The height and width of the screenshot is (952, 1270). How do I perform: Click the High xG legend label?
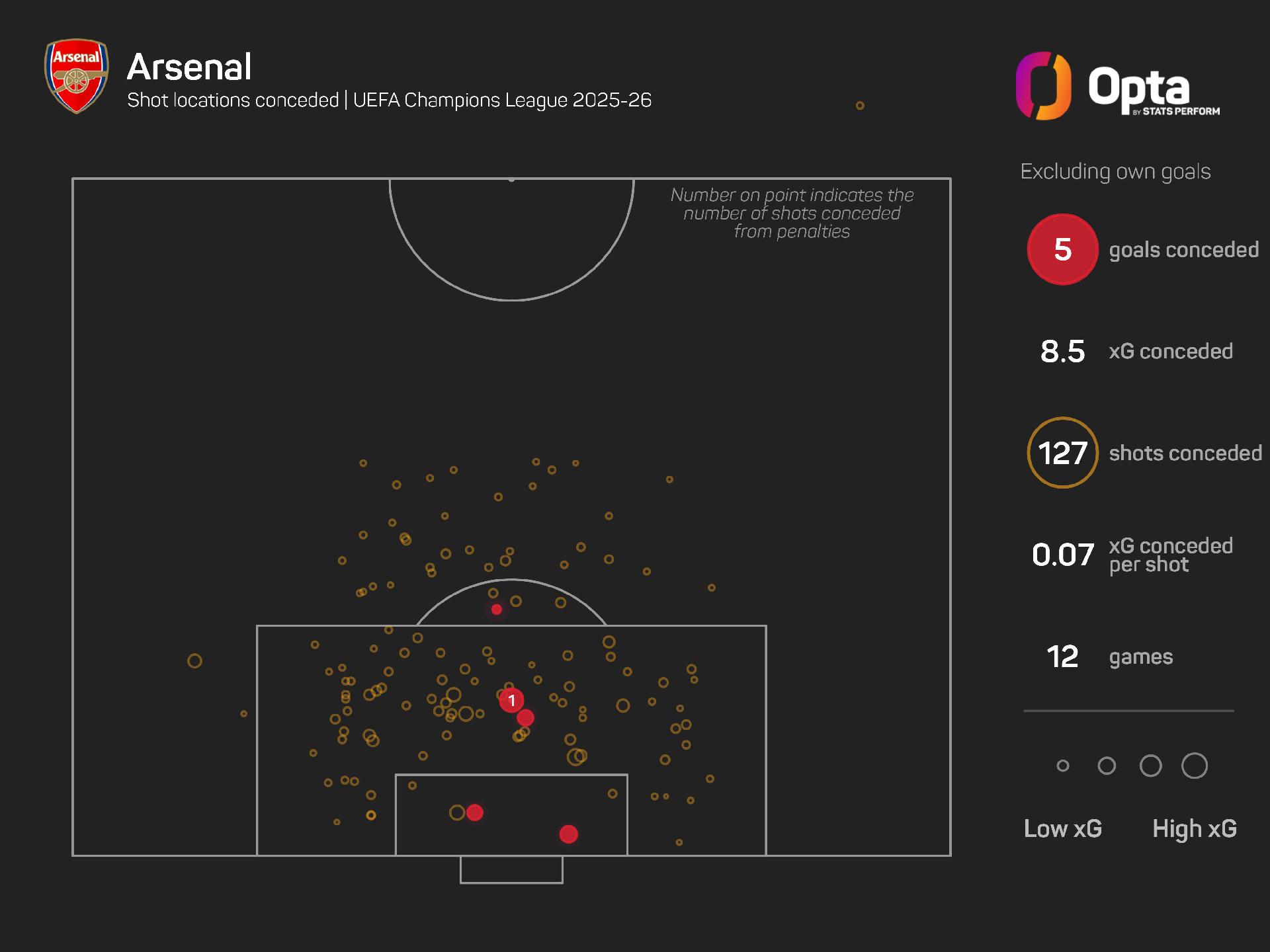click(x=1194, y=828)
